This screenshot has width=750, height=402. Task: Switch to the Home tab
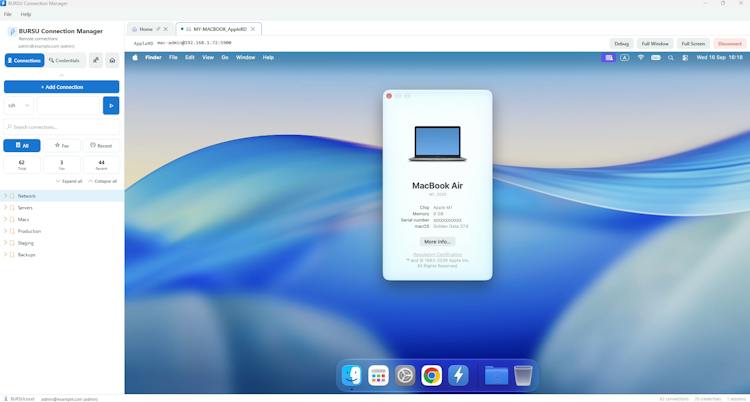[146, 29]
